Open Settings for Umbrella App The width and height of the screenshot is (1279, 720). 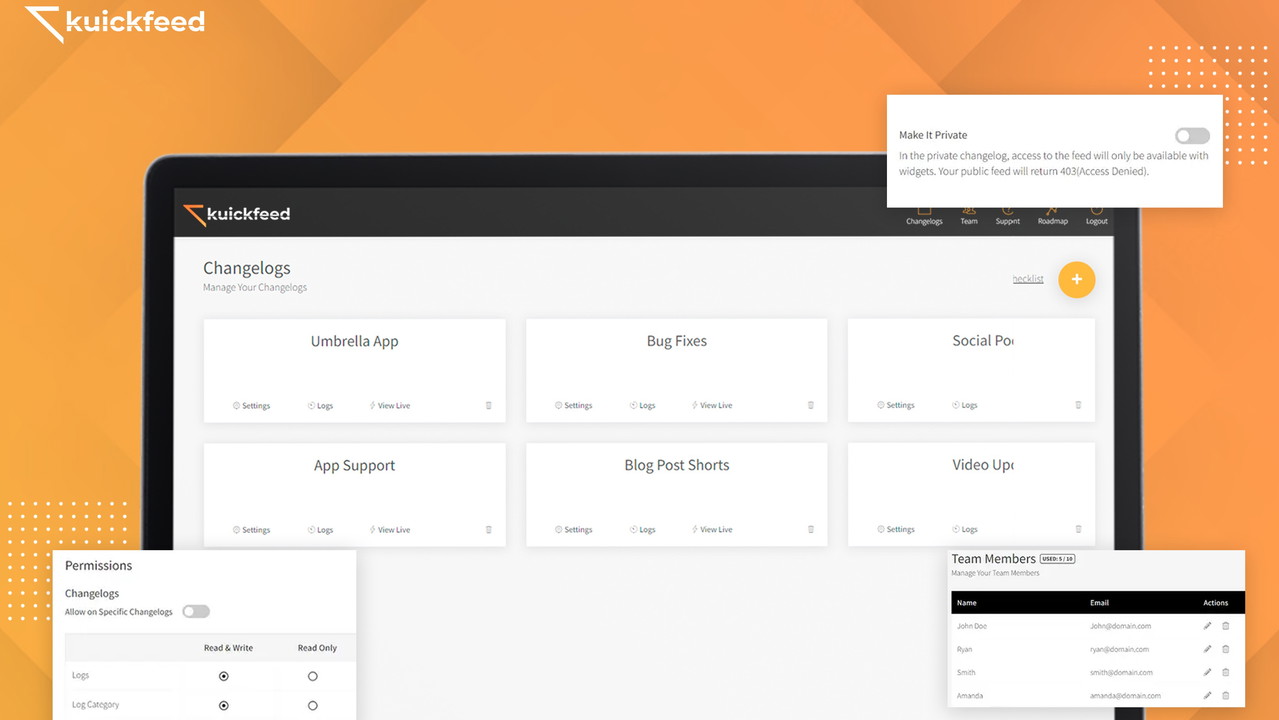252,405
